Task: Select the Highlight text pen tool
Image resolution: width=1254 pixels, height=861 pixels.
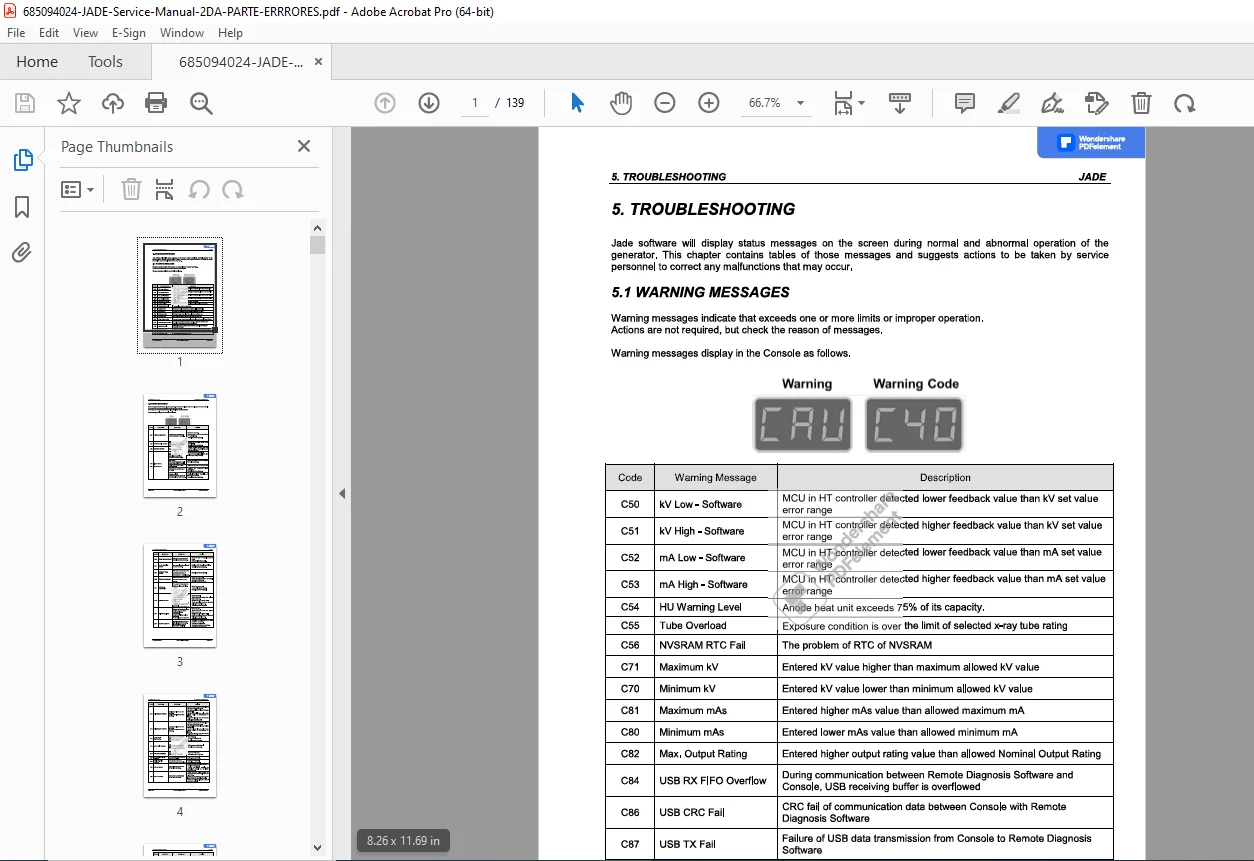Action: coord(1009,103)
